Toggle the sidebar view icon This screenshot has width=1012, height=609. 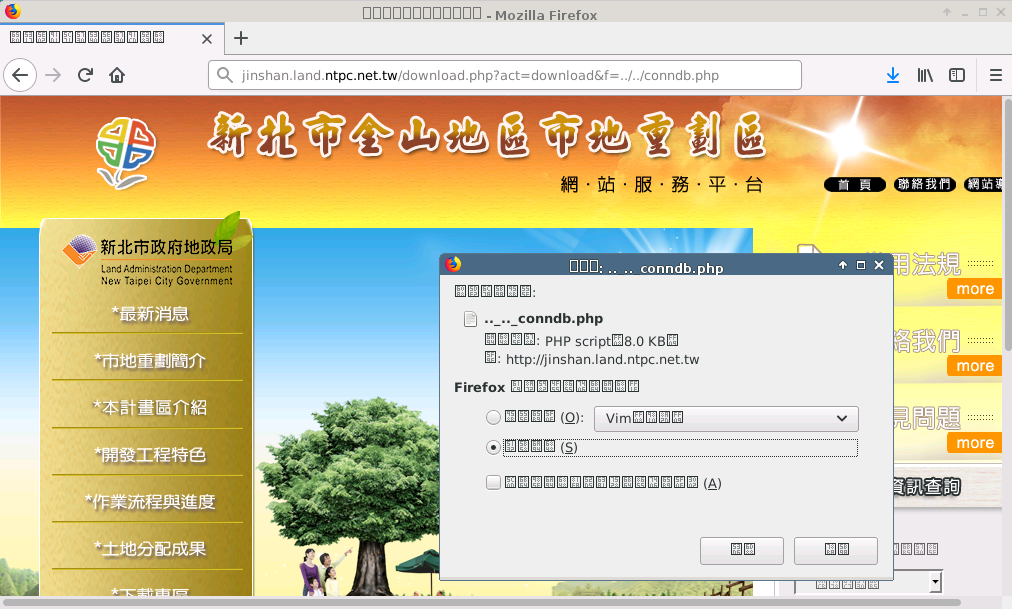click(x=956, y=75)
